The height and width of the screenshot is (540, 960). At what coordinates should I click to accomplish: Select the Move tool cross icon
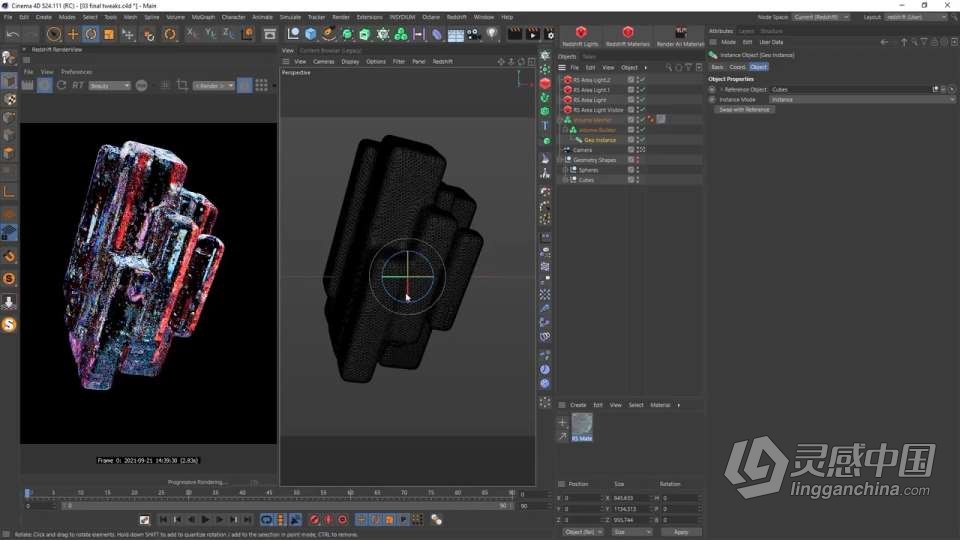[x=72, y=34]
